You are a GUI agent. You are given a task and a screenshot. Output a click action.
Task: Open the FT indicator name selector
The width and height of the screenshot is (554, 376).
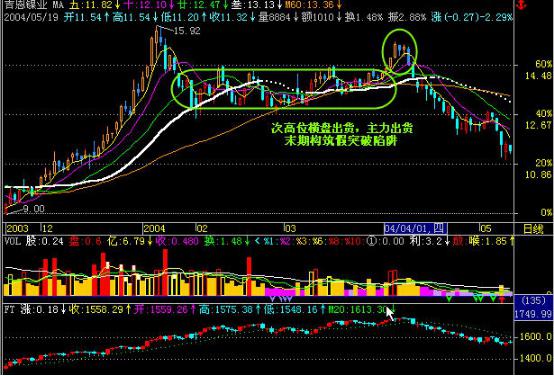[9, 310]
